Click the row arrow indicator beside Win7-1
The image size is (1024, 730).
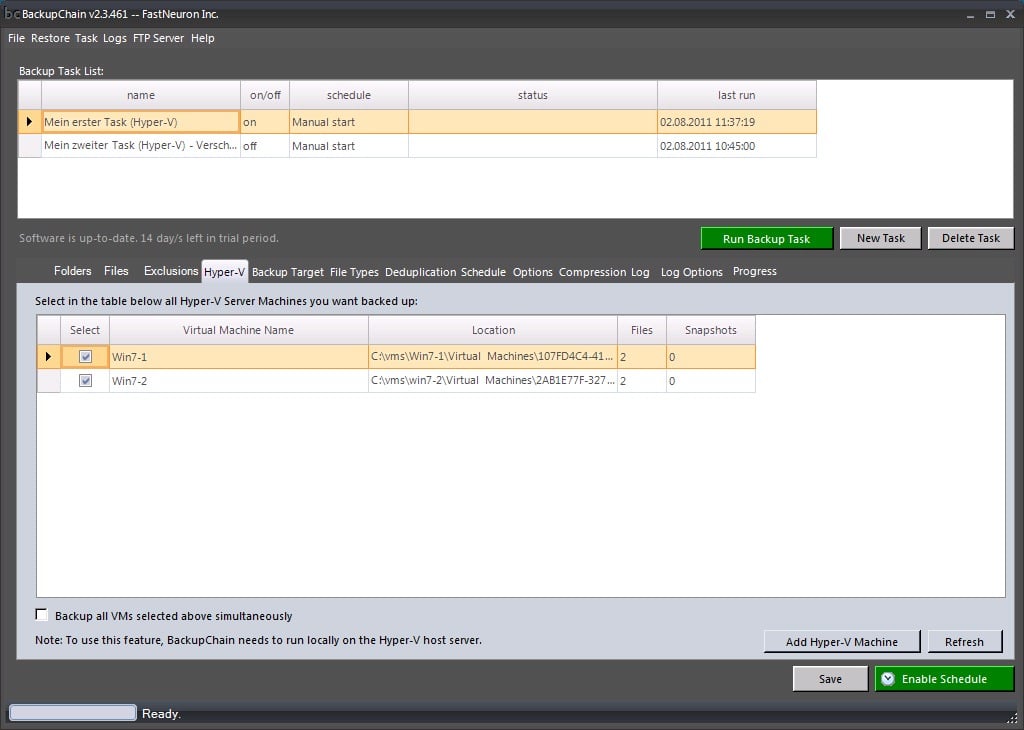(x=48, y=357)
